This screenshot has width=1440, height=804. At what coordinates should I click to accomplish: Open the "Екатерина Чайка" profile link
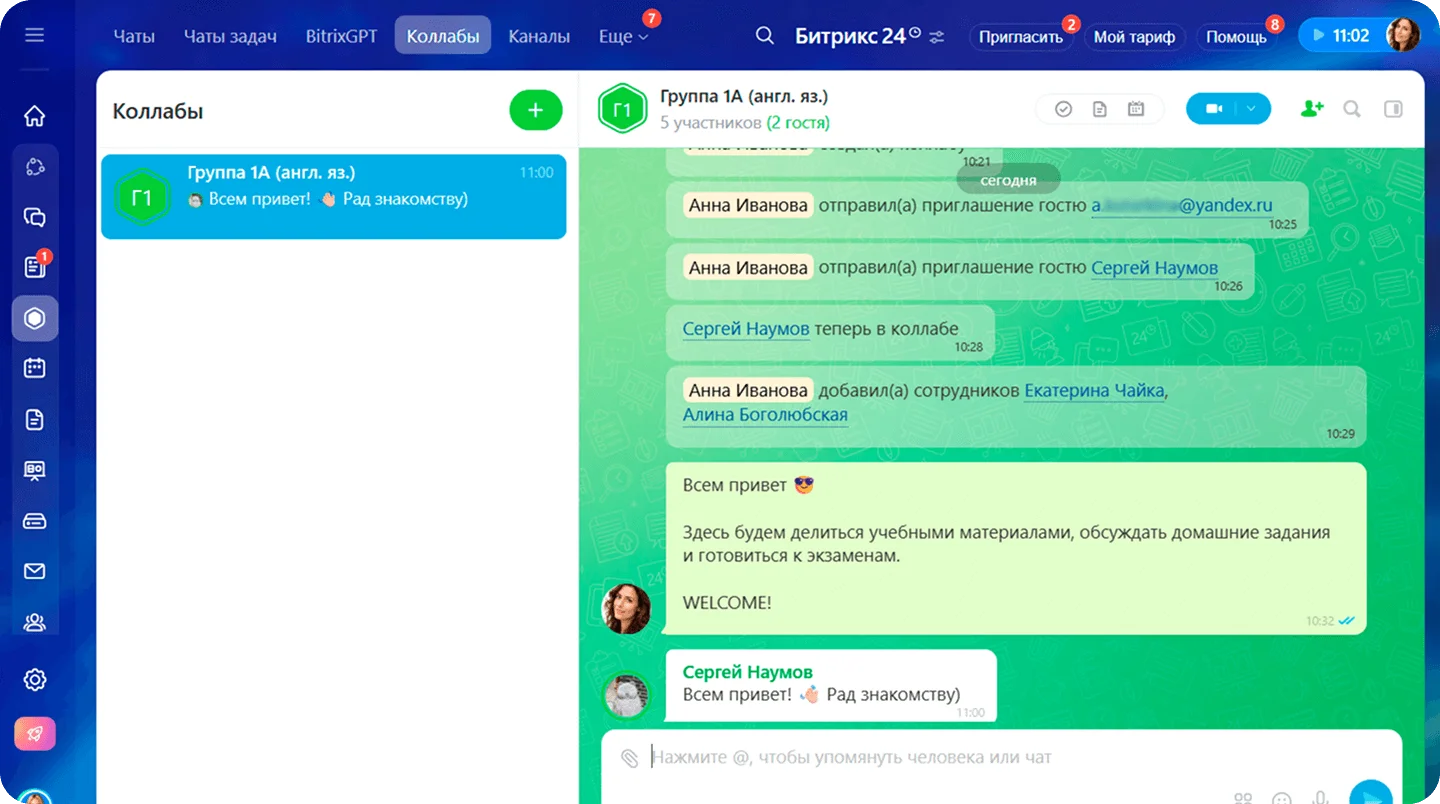[x=1094, y=391]
